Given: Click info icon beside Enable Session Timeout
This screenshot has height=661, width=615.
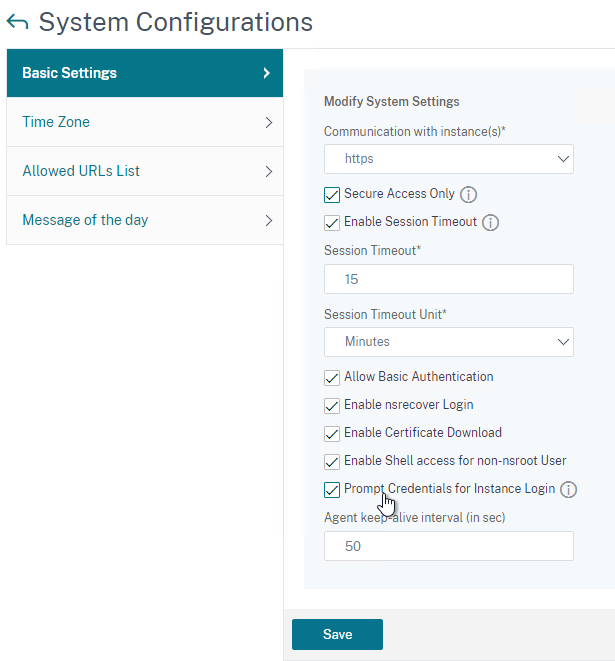Looking at the screenshot, I should (x=490, y=222).
